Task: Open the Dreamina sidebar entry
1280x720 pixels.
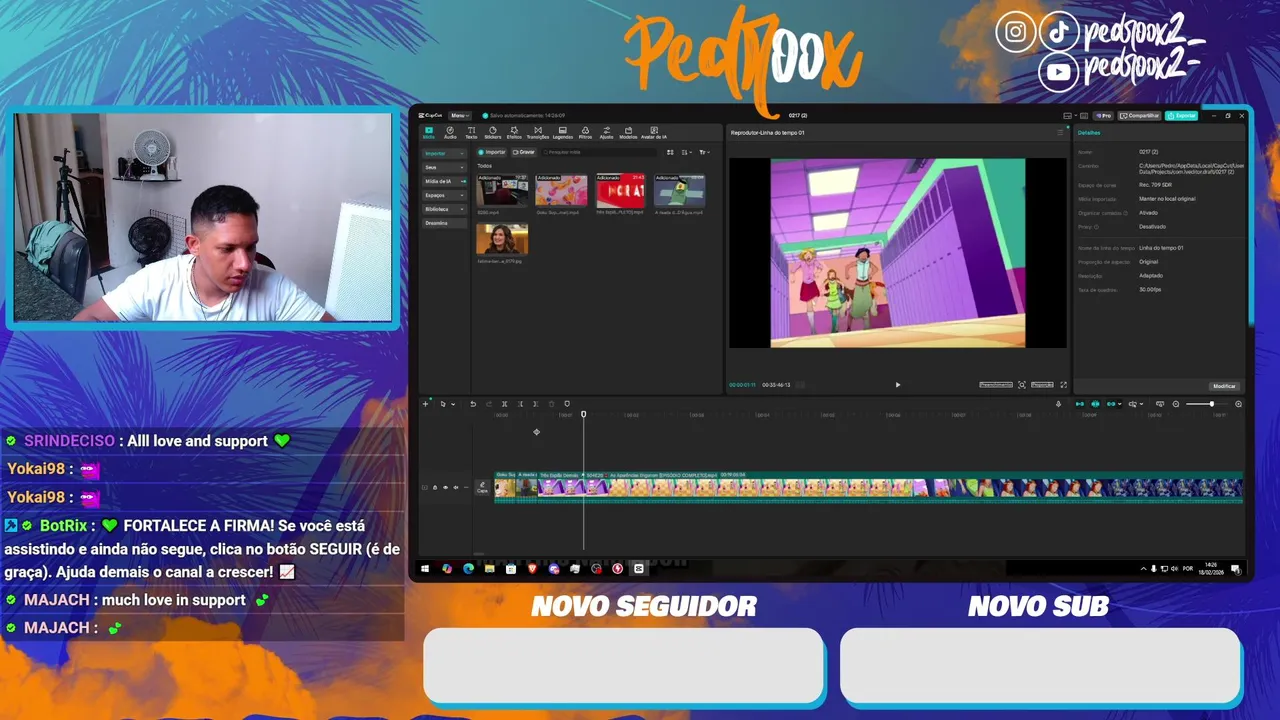Action: (443, 223)
